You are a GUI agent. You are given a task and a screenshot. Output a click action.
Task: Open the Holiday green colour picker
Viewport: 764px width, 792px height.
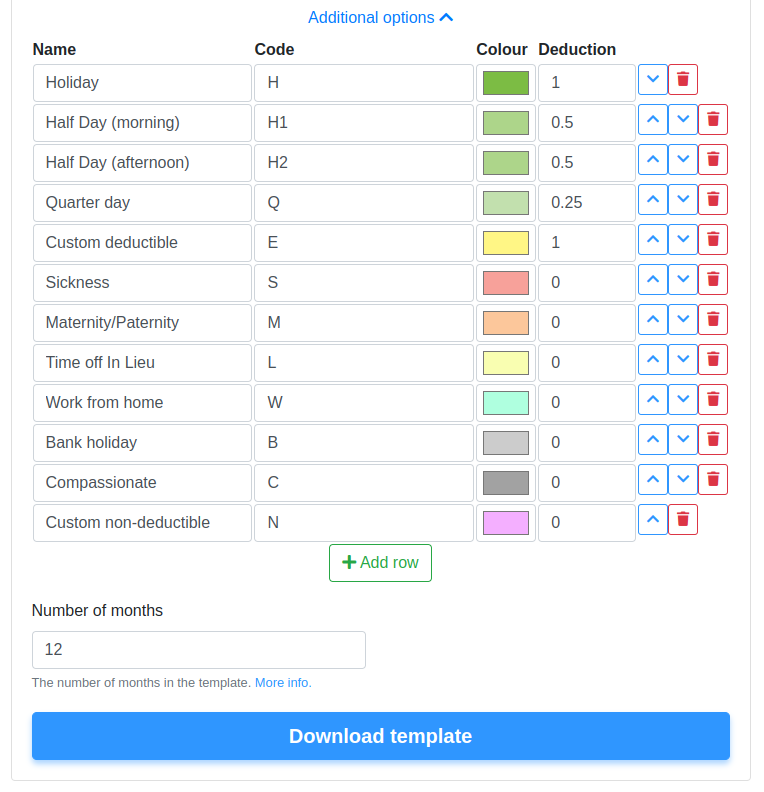point(506,83)
